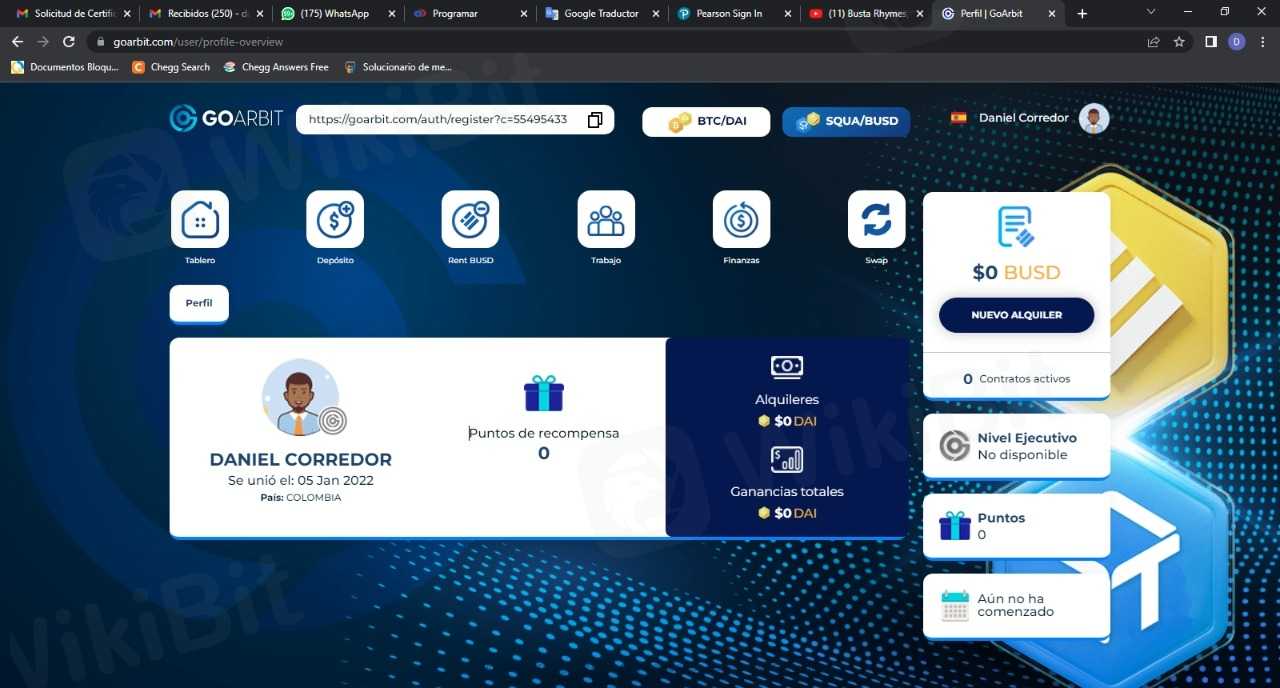
Task: Select the BTC/DAI pair button
Action: (706, 121)
